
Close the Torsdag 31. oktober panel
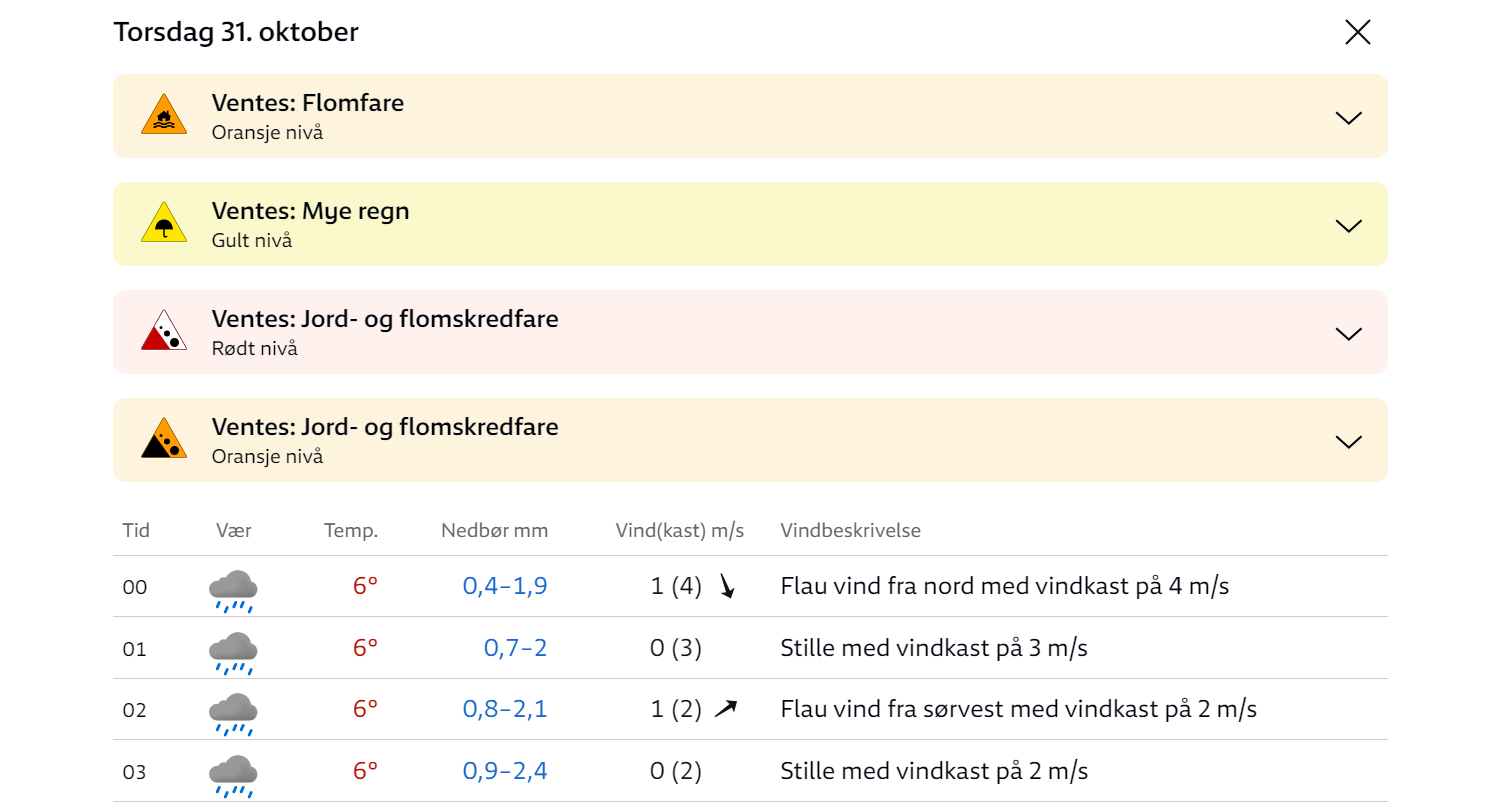[x=1357, y=32]
